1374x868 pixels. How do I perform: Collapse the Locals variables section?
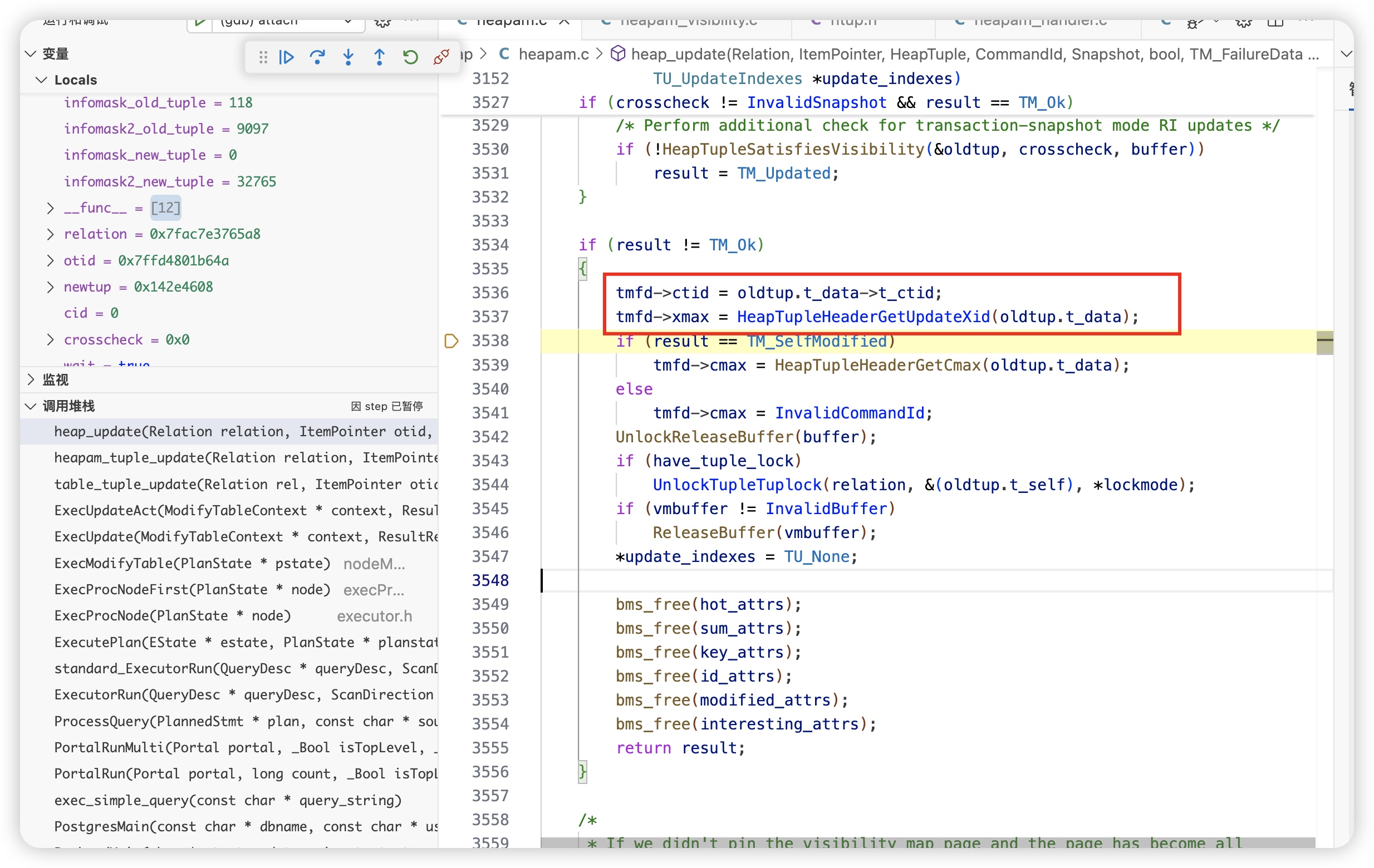[41, 80]
